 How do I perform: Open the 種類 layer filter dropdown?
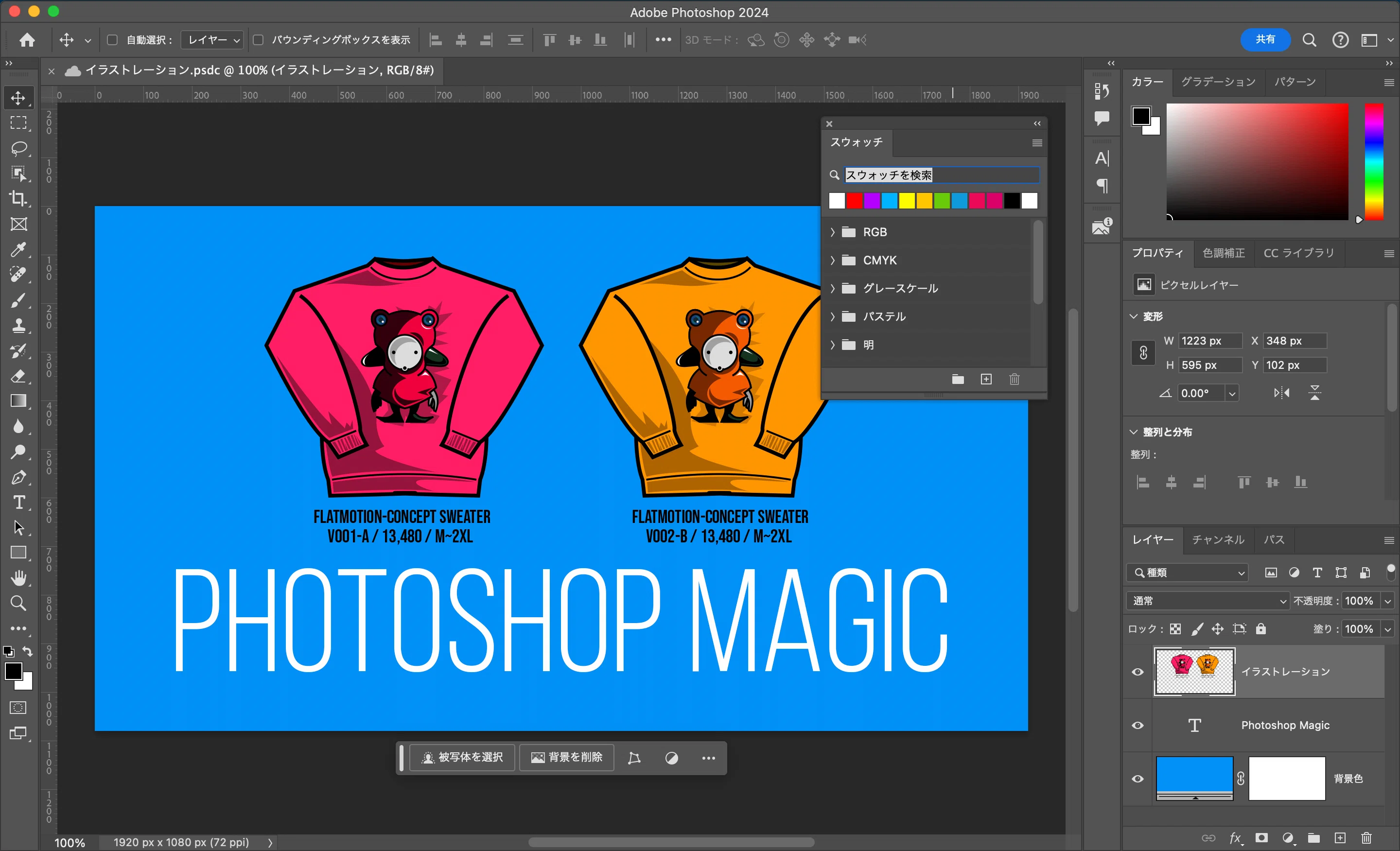tap(1188, 573)
